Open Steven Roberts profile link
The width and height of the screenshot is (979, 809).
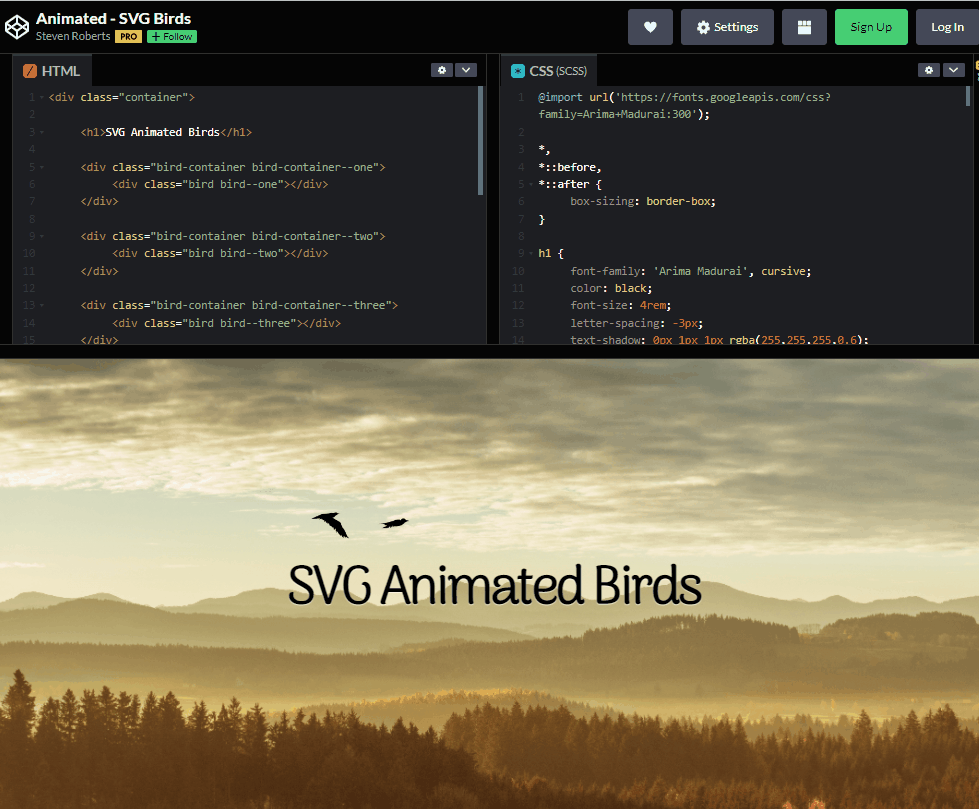coord(72,36)
